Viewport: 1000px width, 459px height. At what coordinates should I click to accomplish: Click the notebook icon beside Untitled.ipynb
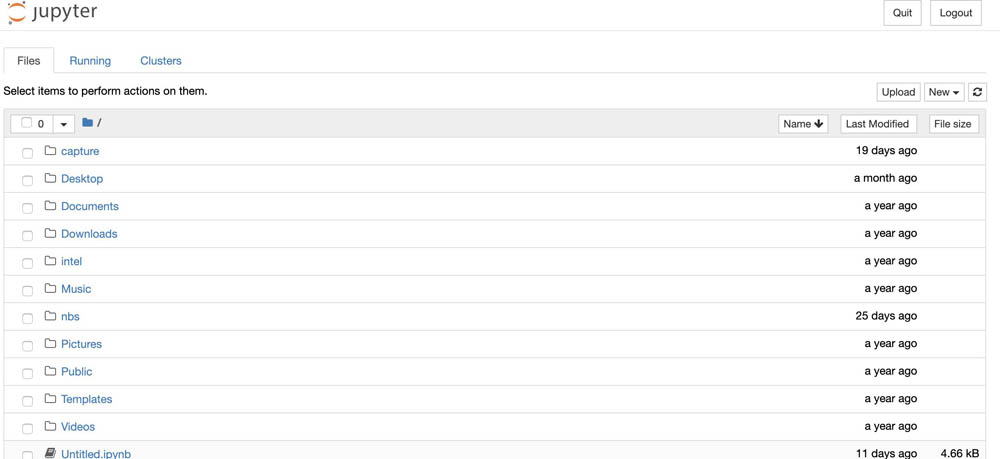50,453
